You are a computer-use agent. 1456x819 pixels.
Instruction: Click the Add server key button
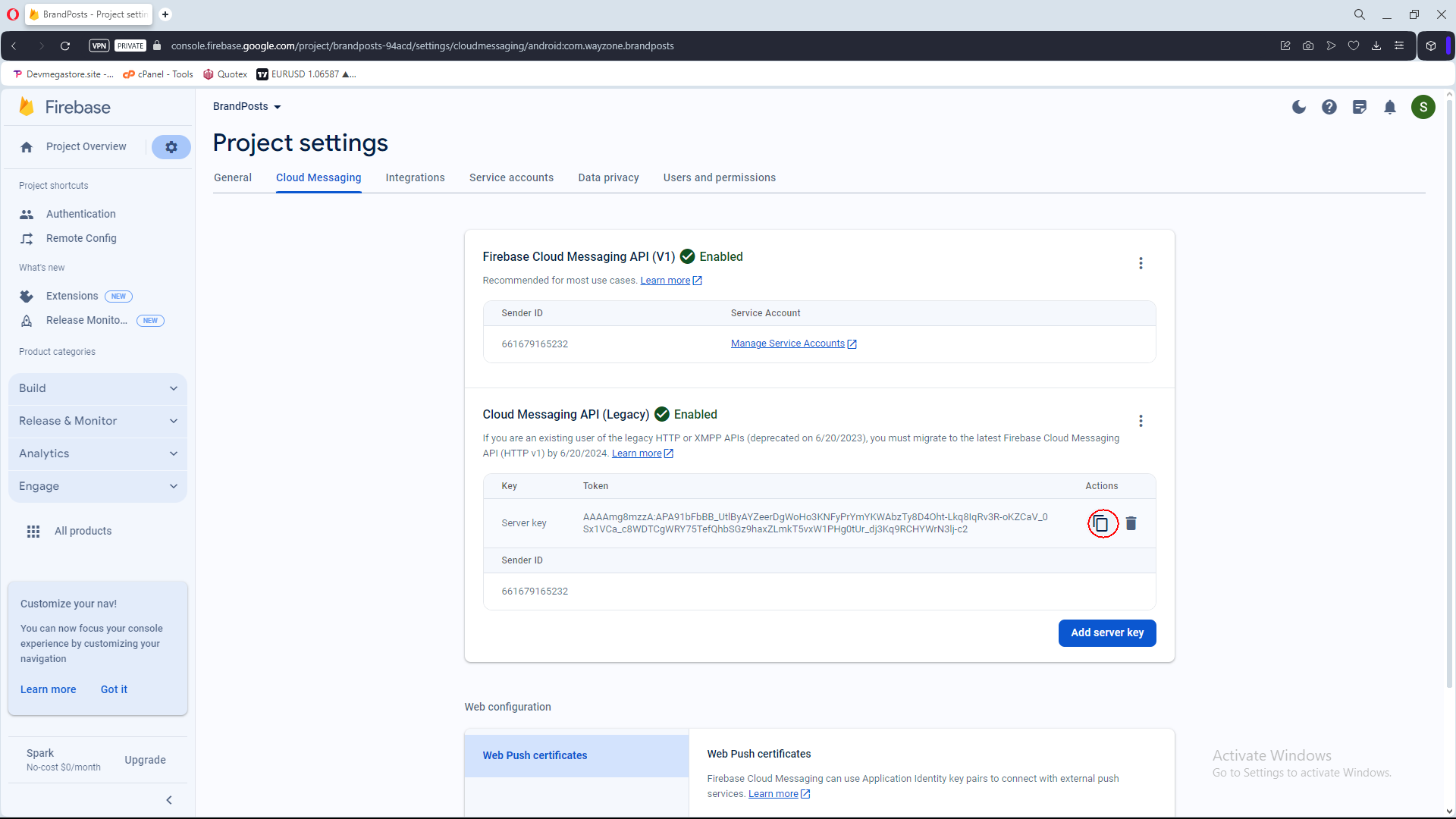(1107, 632)
